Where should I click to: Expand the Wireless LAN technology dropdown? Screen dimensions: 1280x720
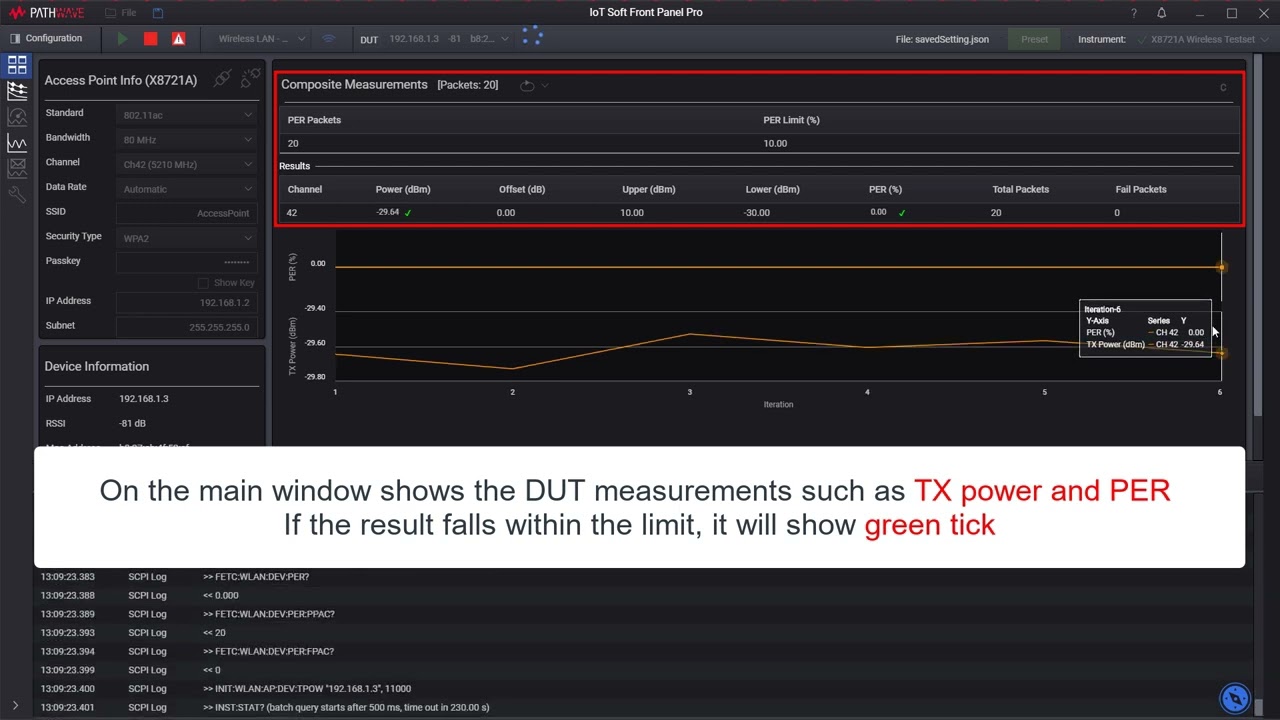coord(263,39)
